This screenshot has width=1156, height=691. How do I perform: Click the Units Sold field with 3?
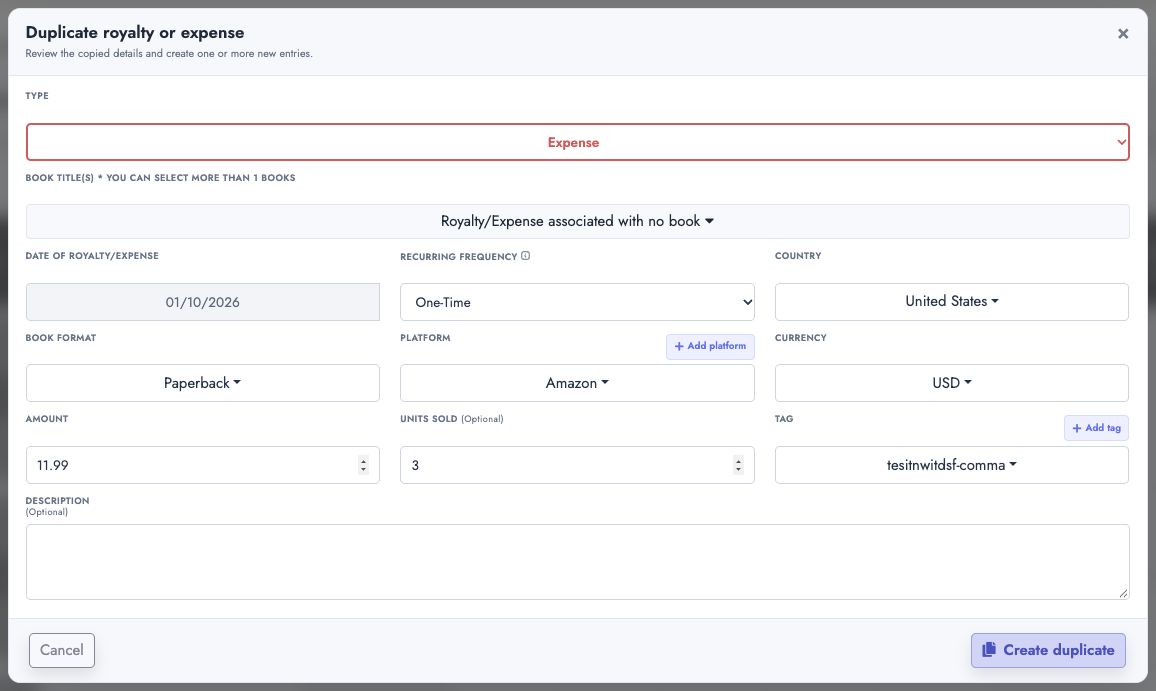[x=577, y=465]
